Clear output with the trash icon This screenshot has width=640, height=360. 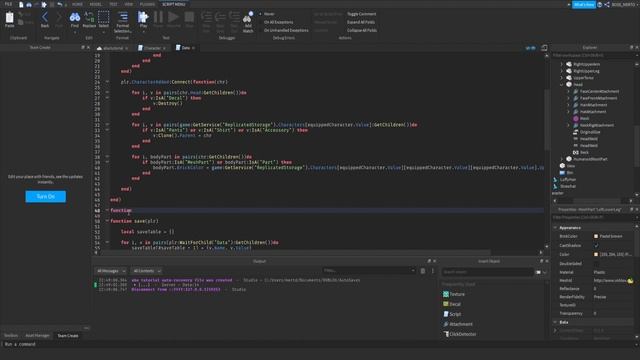click(x=423, y=271)
